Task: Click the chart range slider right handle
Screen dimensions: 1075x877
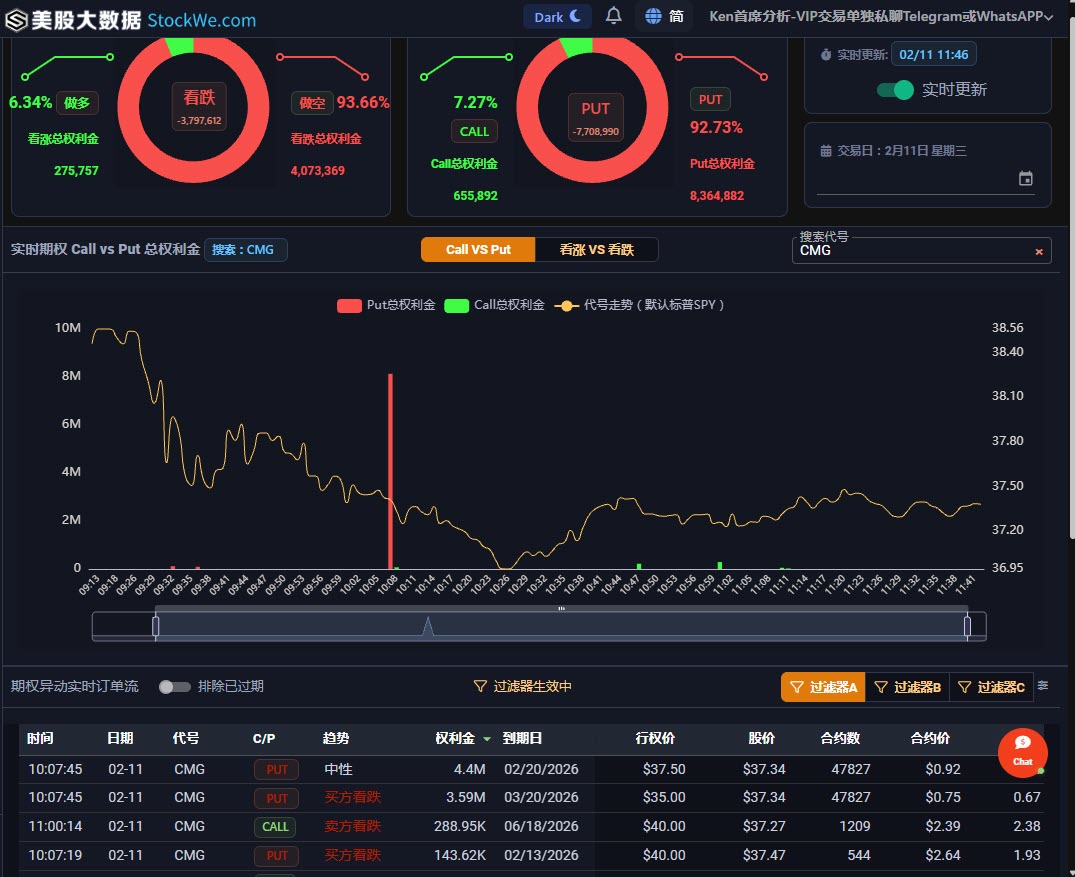Action: coord(967,626)
